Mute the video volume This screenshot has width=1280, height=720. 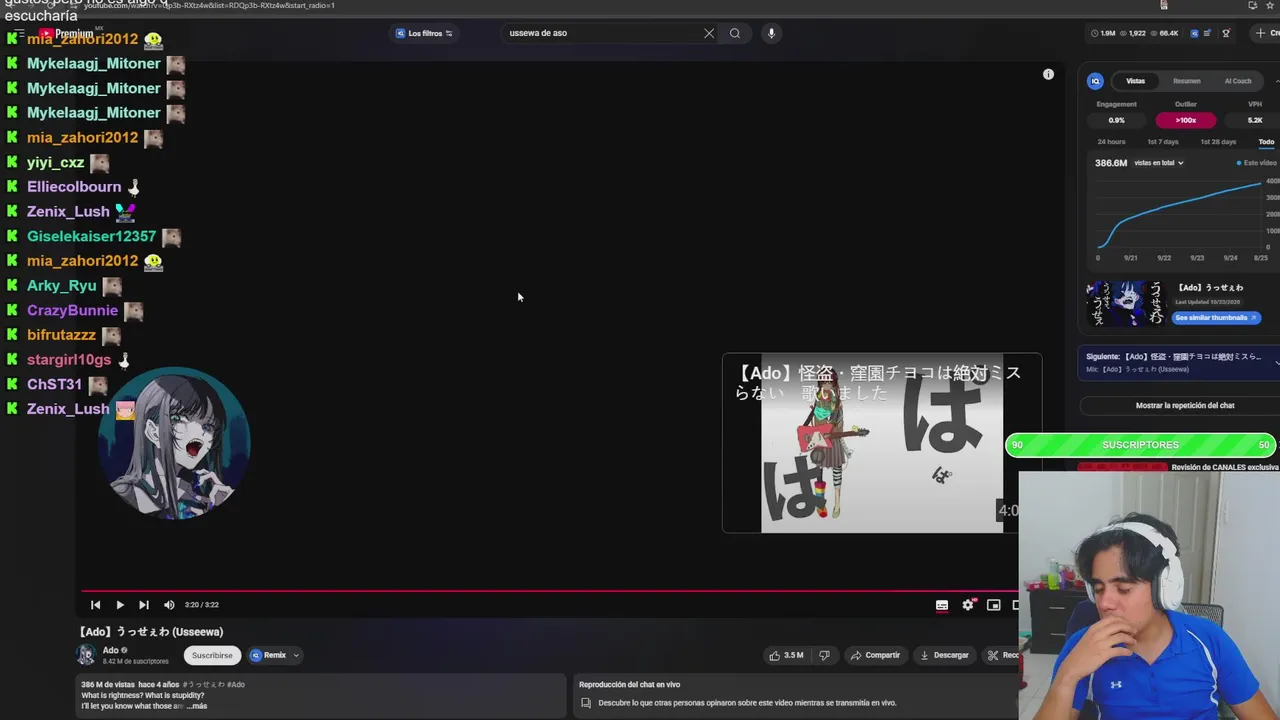point(169,605)
